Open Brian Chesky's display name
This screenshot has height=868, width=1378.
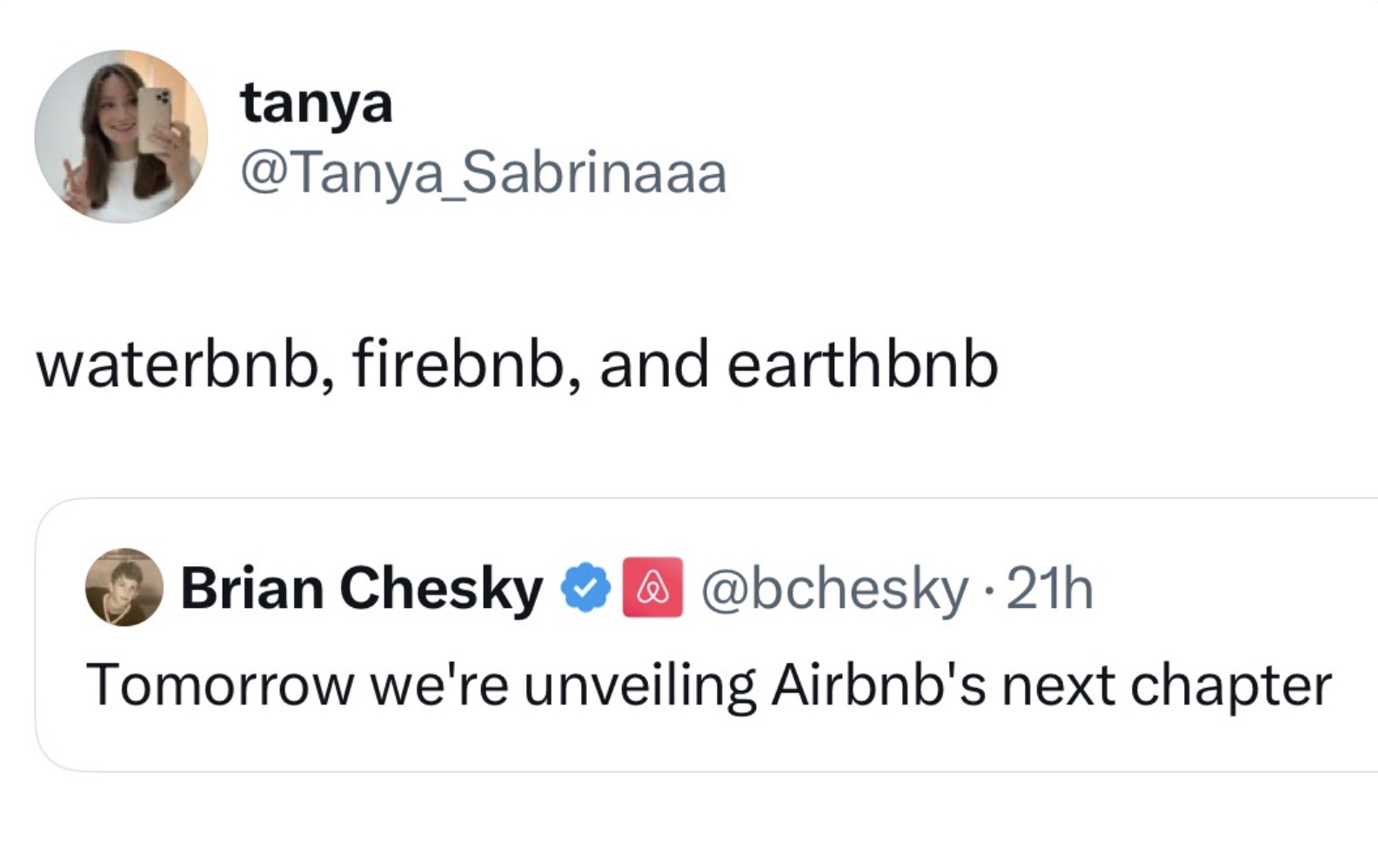(361, 589)
